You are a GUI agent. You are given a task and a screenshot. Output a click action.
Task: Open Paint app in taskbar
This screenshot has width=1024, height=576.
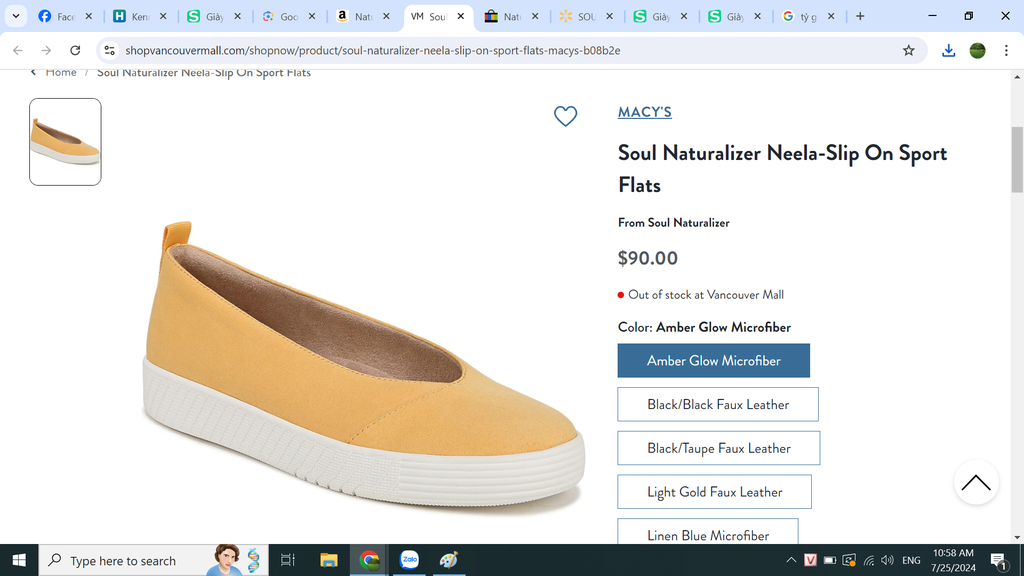(x=449, y=560)
